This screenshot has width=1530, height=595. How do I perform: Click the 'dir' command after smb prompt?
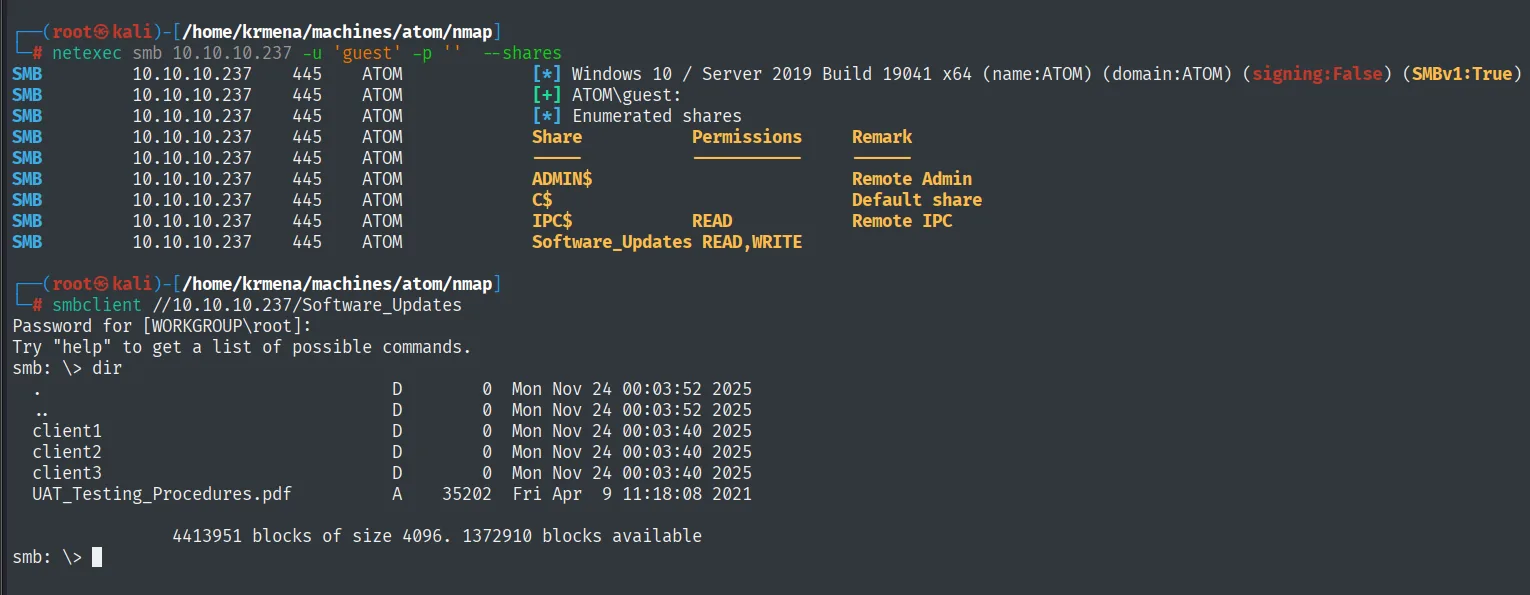[107, 368]
